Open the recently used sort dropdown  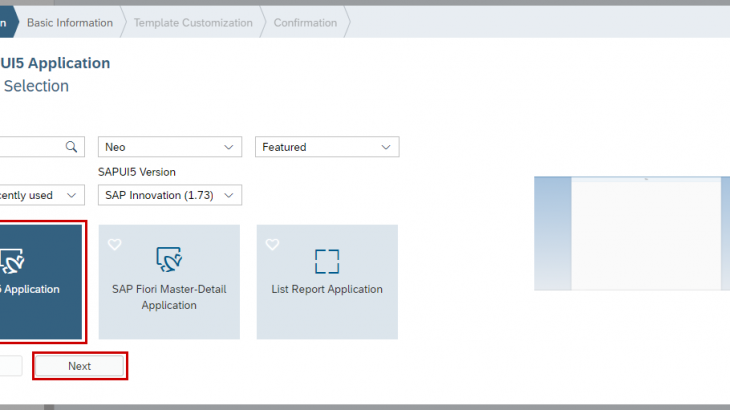[x=40, y=195]
